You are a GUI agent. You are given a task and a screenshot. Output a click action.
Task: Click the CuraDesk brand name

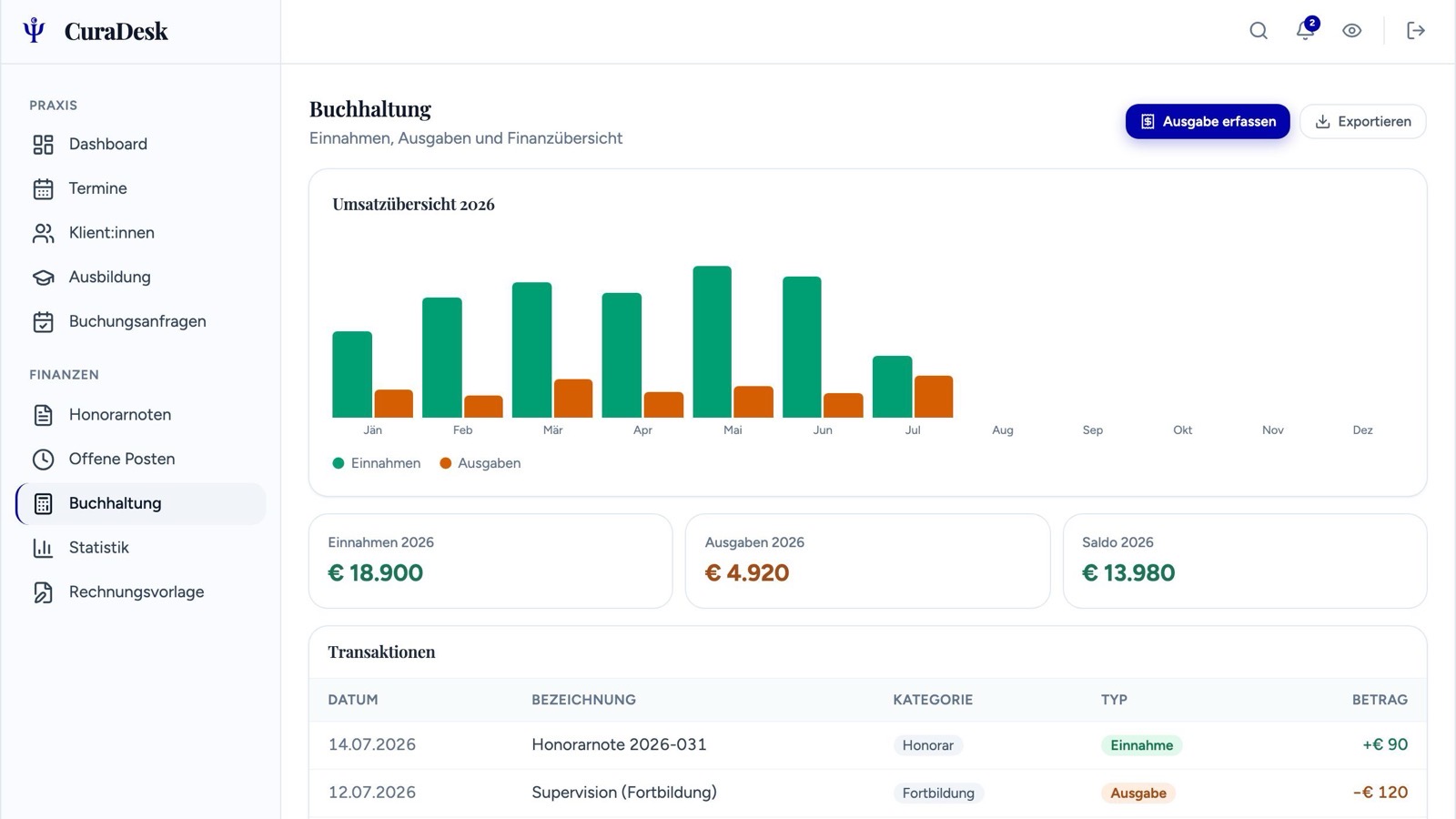[x=116, y=31]
